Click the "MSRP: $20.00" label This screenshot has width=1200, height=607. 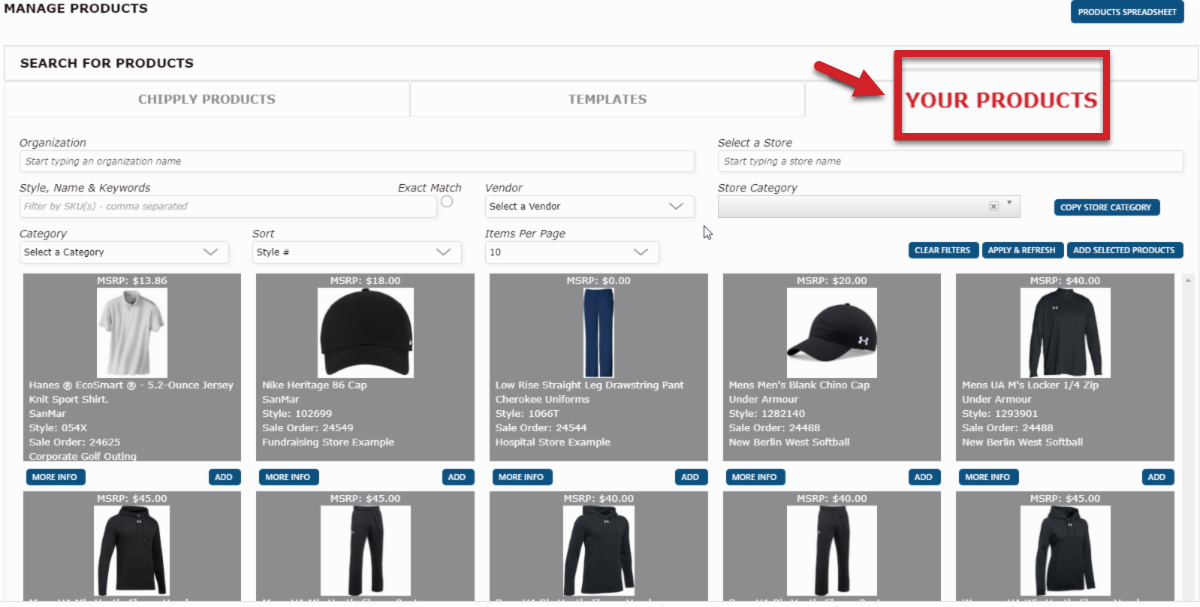coord(832,281)
